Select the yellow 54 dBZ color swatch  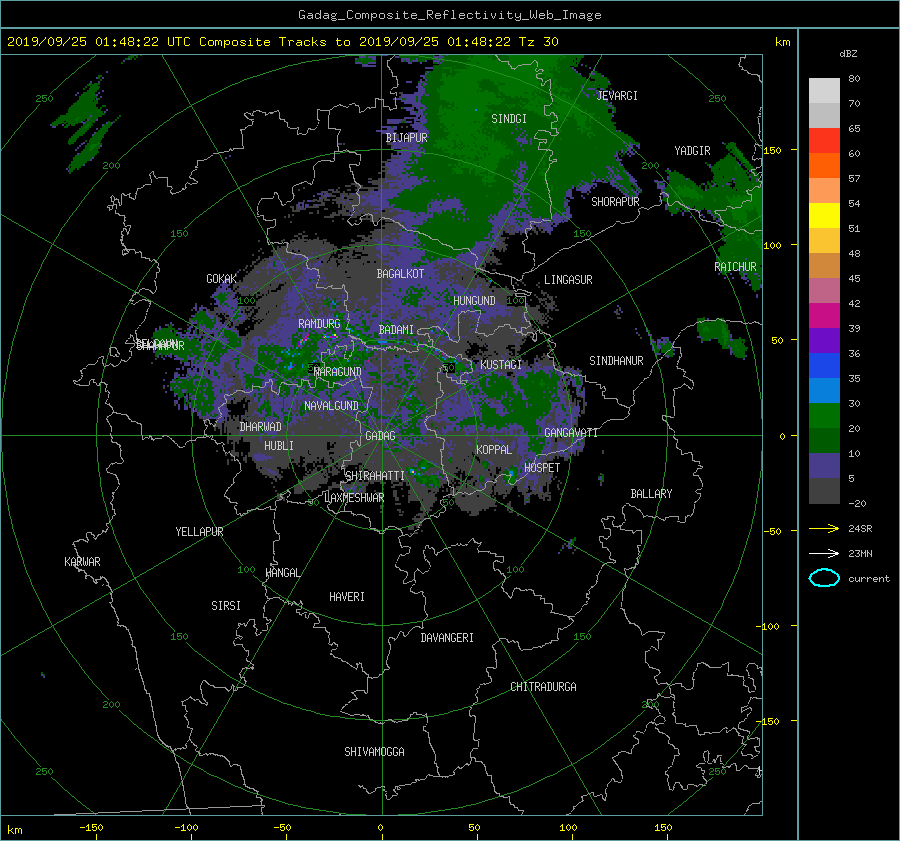(824, 215)
